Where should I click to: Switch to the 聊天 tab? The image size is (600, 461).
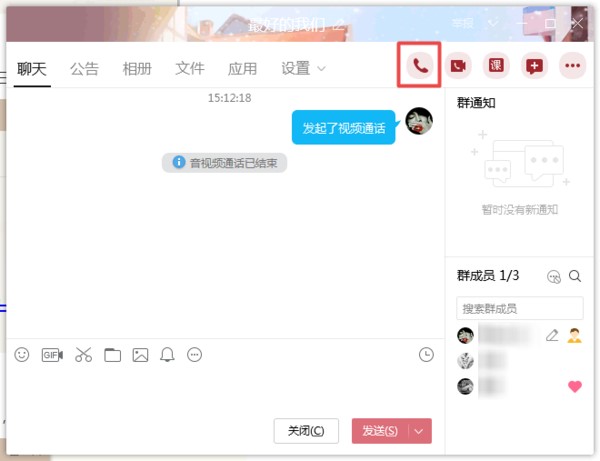point(32,69)
